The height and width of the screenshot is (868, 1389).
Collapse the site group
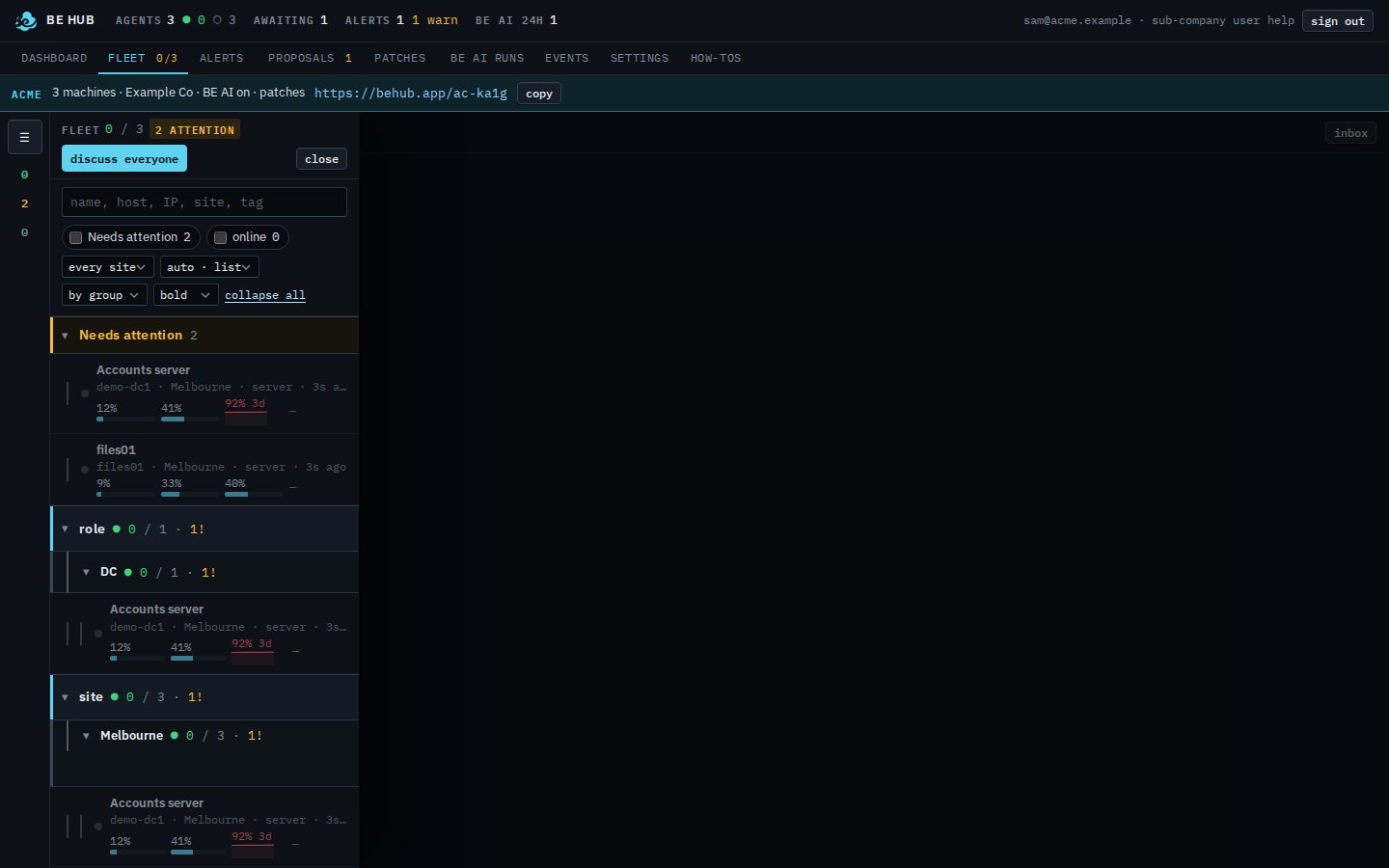point(65,697)
